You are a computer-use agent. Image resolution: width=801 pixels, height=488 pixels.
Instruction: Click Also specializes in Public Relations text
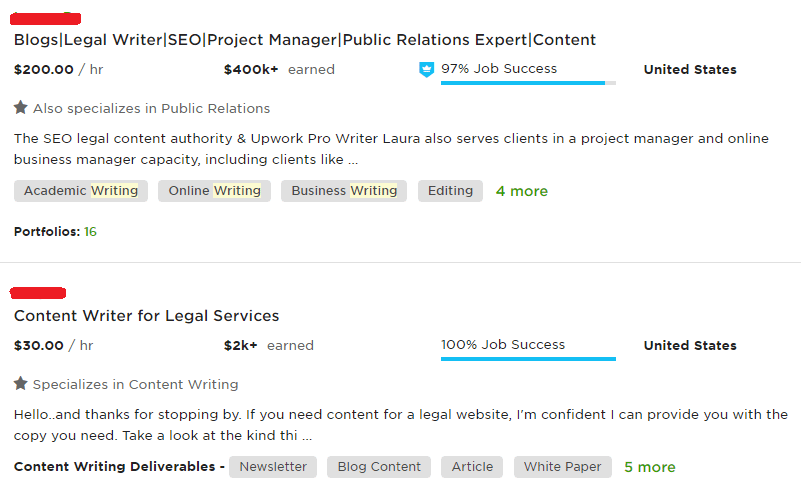(151, 108)
